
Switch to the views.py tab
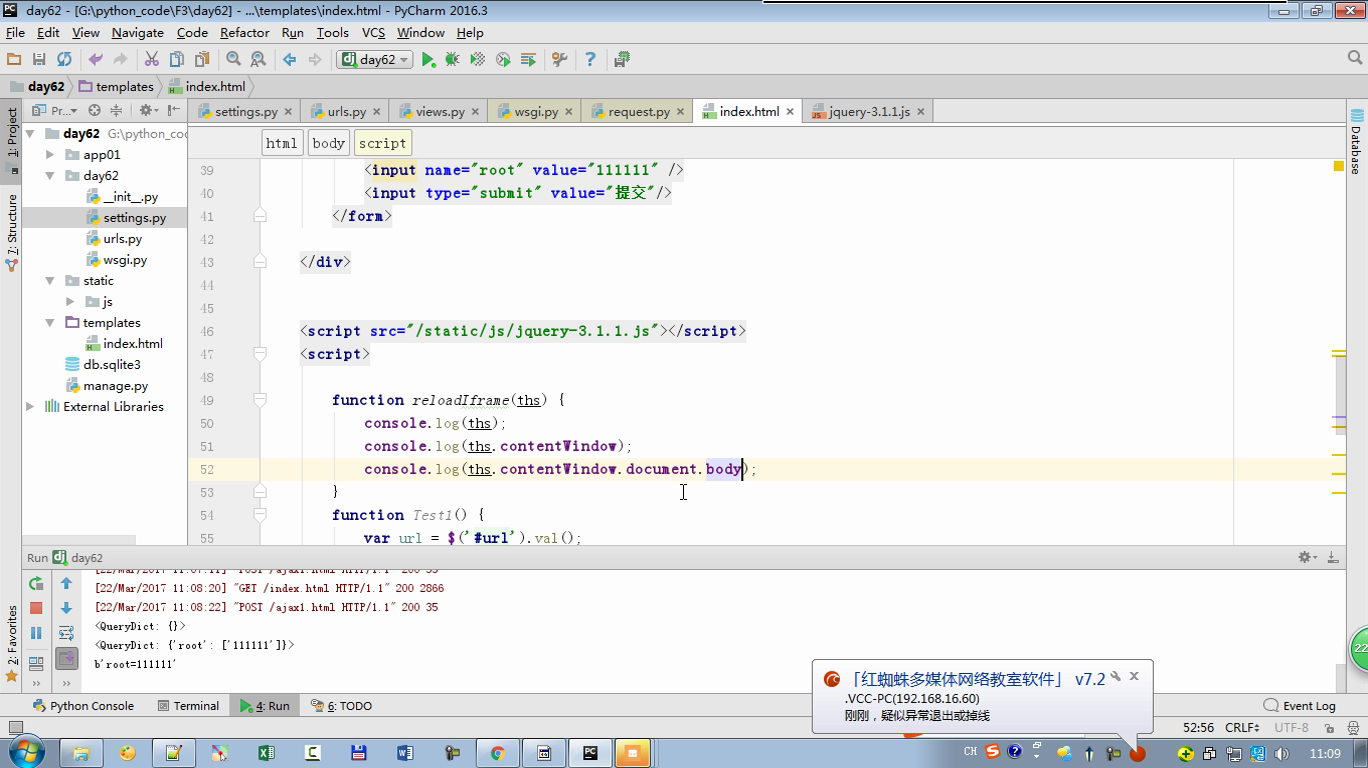(x=440, y=112)
